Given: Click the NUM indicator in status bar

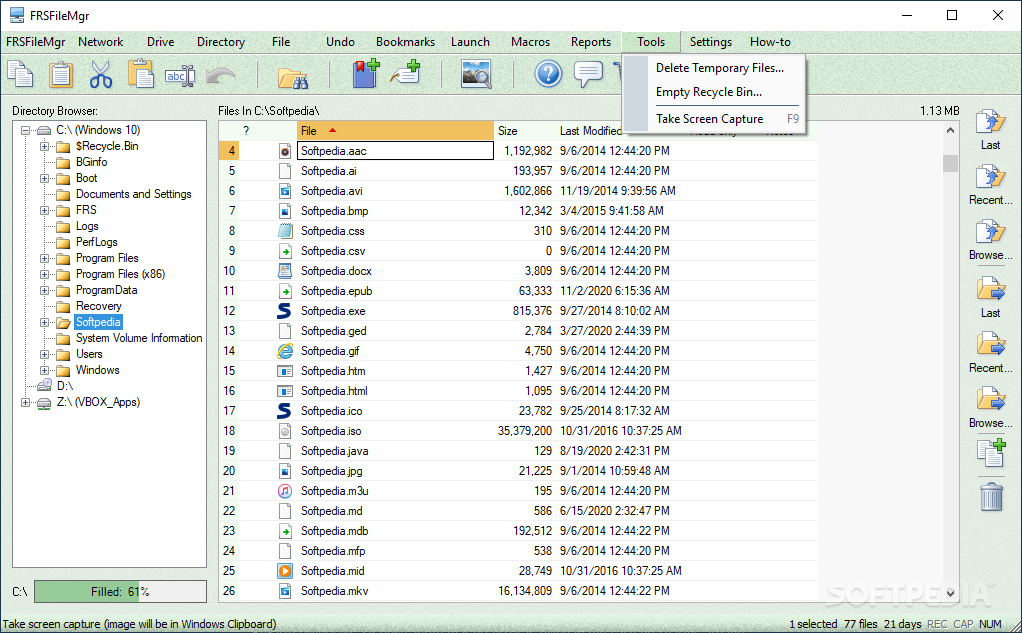Looking at the screenshot, I should click(x=990, y=624).
